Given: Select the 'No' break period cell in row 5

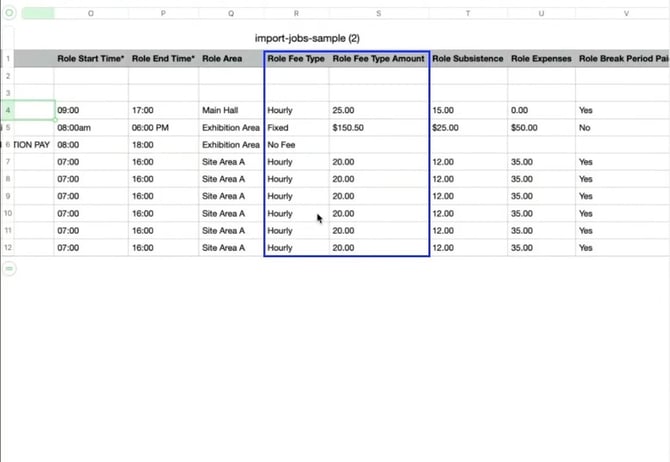Looking at the screenshot, I should 621,128.
